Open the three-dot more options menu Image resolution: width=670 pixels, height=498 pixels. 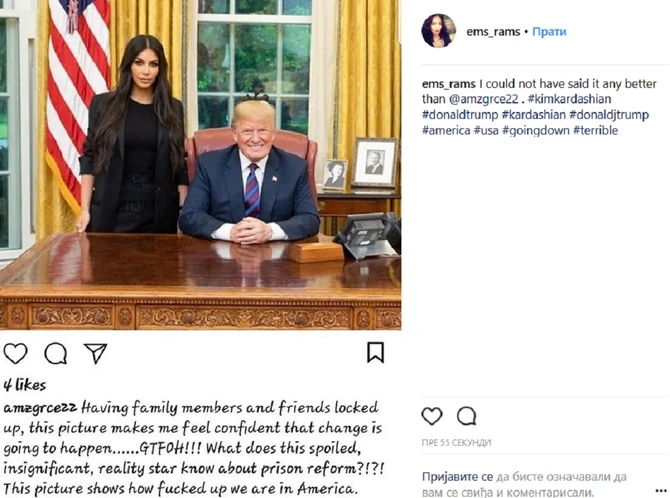tap(660, 490)
